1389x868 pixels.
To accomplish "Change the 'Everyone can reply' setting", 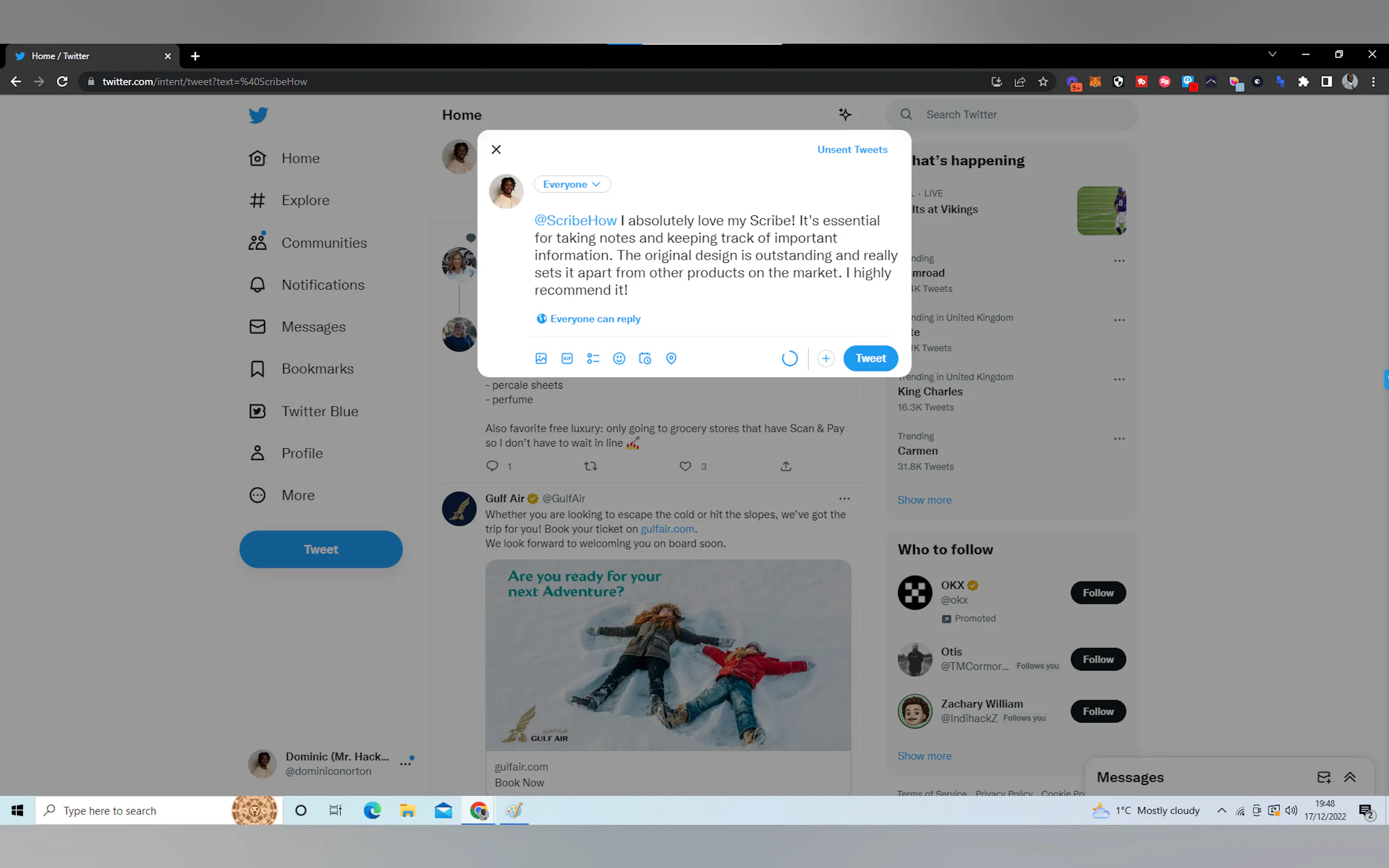I will pyautogui.click(x=588, y=319).
